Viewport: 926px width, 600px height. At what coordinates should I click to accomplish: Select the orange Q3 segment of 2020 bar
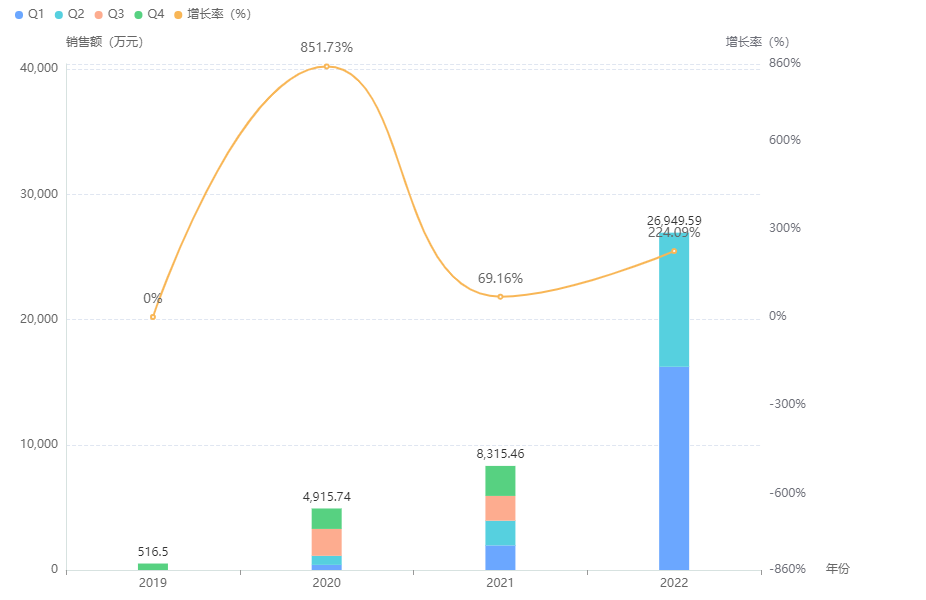coord(326,542)
